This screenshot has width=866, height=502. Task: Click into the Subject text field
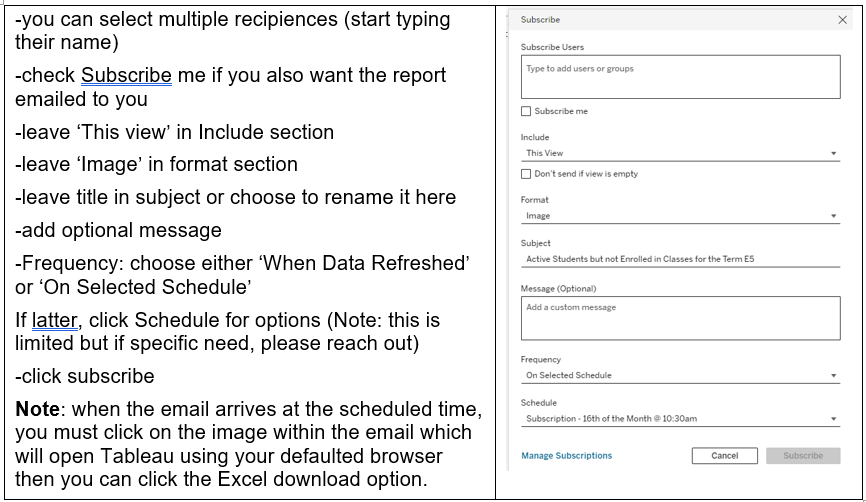pyautogui.click(x=680, y=260)
